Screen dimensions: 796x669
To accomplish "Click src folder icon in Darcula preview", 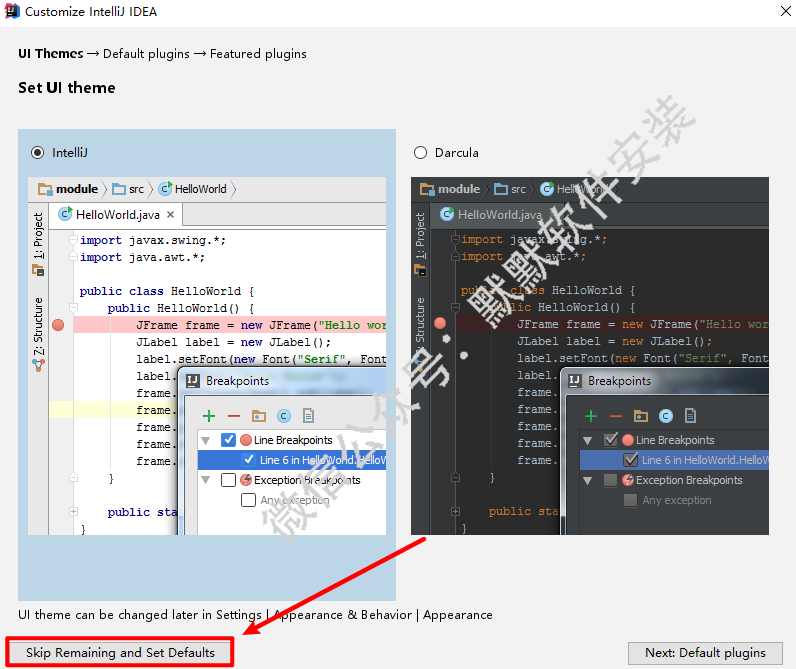I will [x=501, y=189].
